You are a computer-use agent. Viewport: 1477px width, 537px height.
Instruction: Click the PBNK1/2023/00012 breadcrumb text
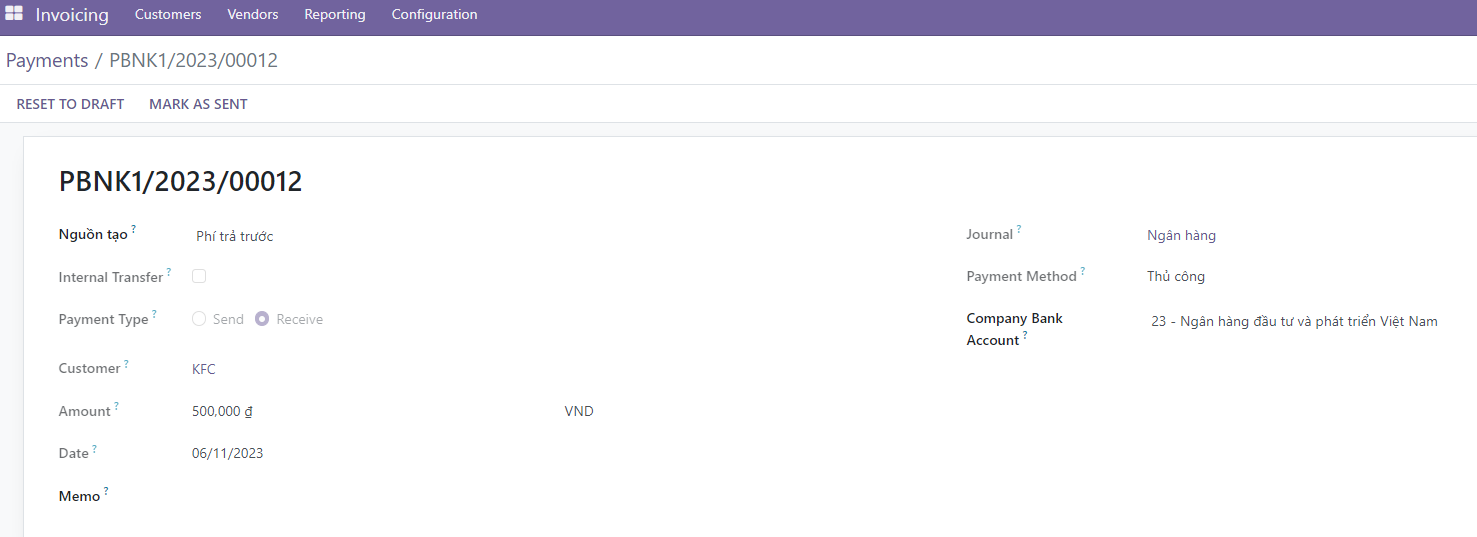pos(193,61)
